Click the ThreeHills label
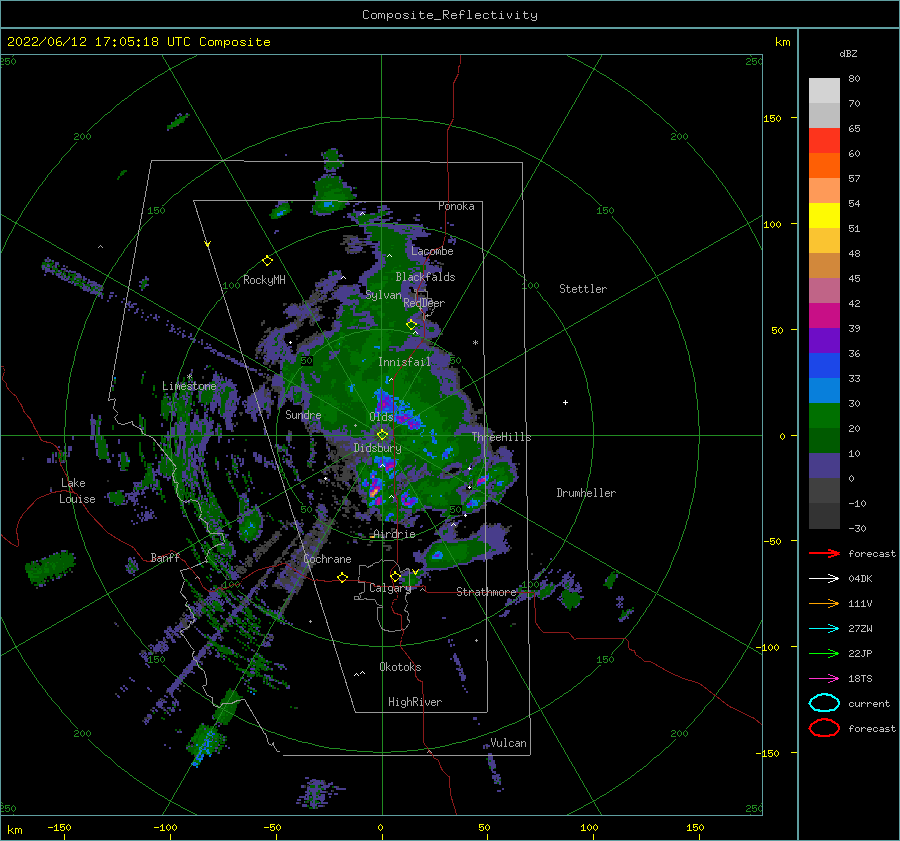 (x=501, y=437)
